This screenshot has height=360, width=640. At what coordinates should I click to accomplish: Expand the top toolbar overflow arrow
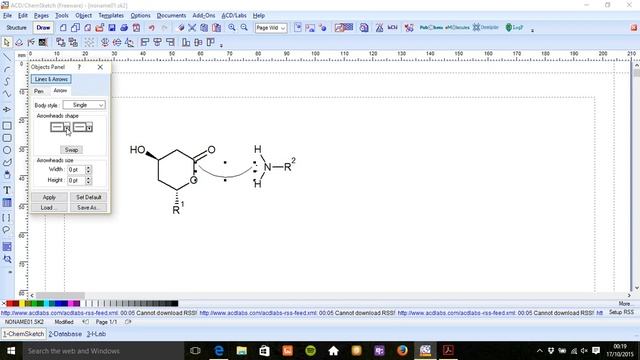pos(532,30)
